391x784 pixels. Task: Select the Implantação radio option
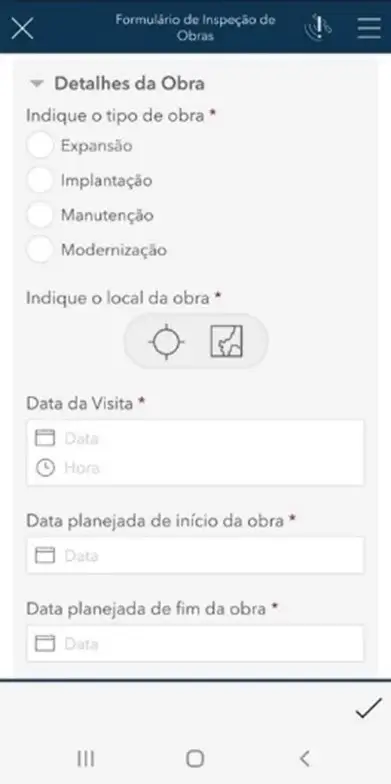pos(40,180)
